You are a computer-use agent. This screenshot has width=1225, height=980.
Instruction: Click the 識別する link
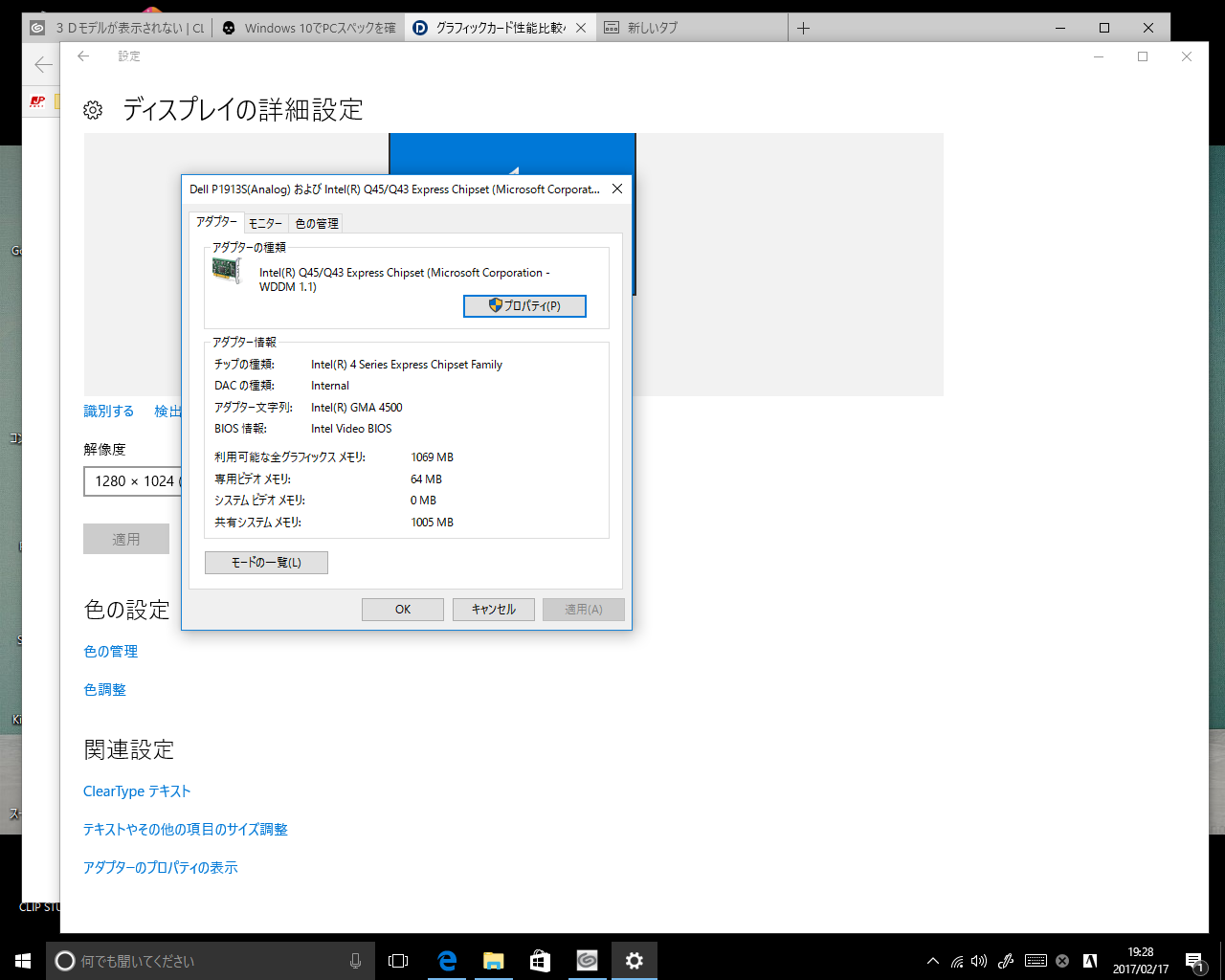click(109, 412)
